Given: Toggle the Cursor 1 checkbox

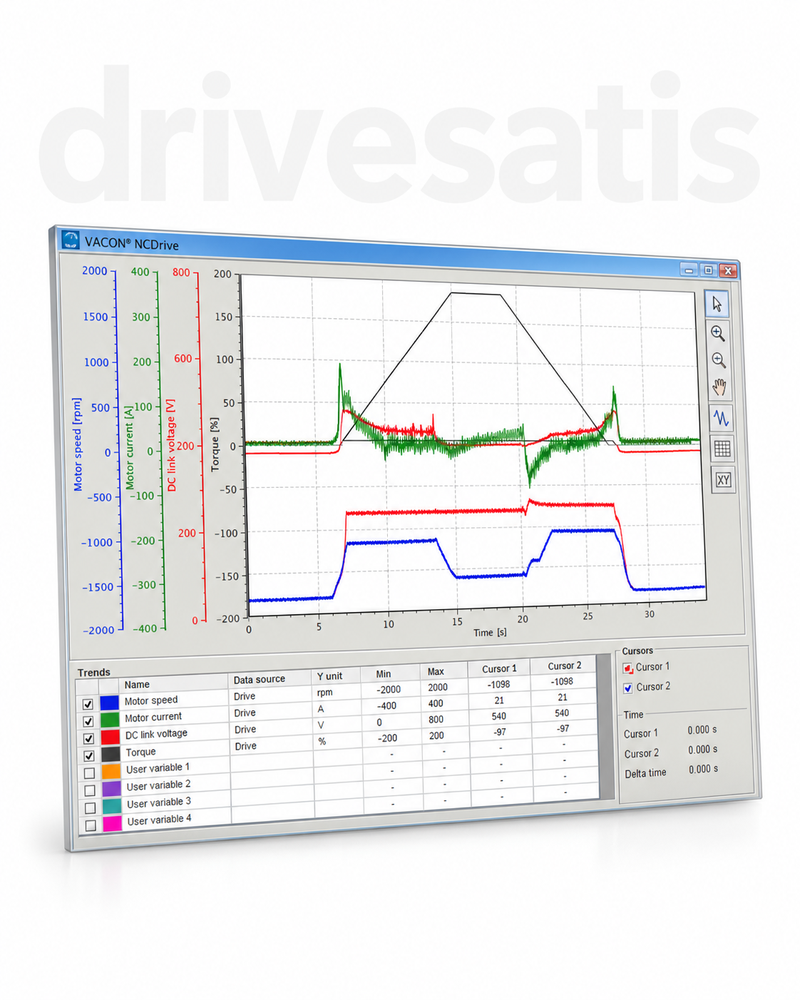Looking at the screenshot, I should click(628, 668).
